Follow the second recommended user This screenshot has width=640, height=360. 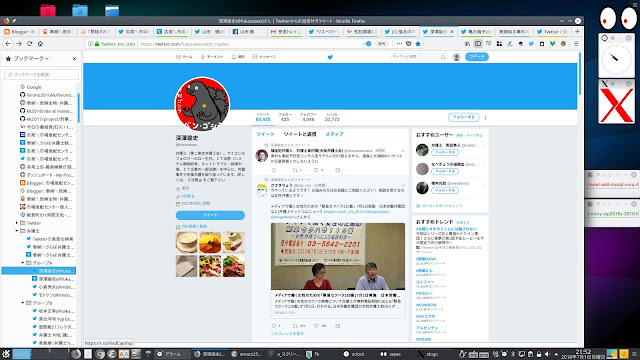point(445,171)
